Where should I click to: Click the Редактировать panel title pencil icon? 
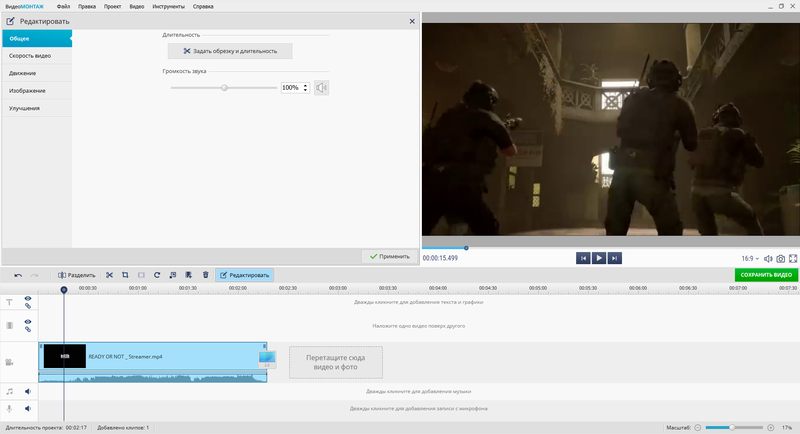coord(10,21)
